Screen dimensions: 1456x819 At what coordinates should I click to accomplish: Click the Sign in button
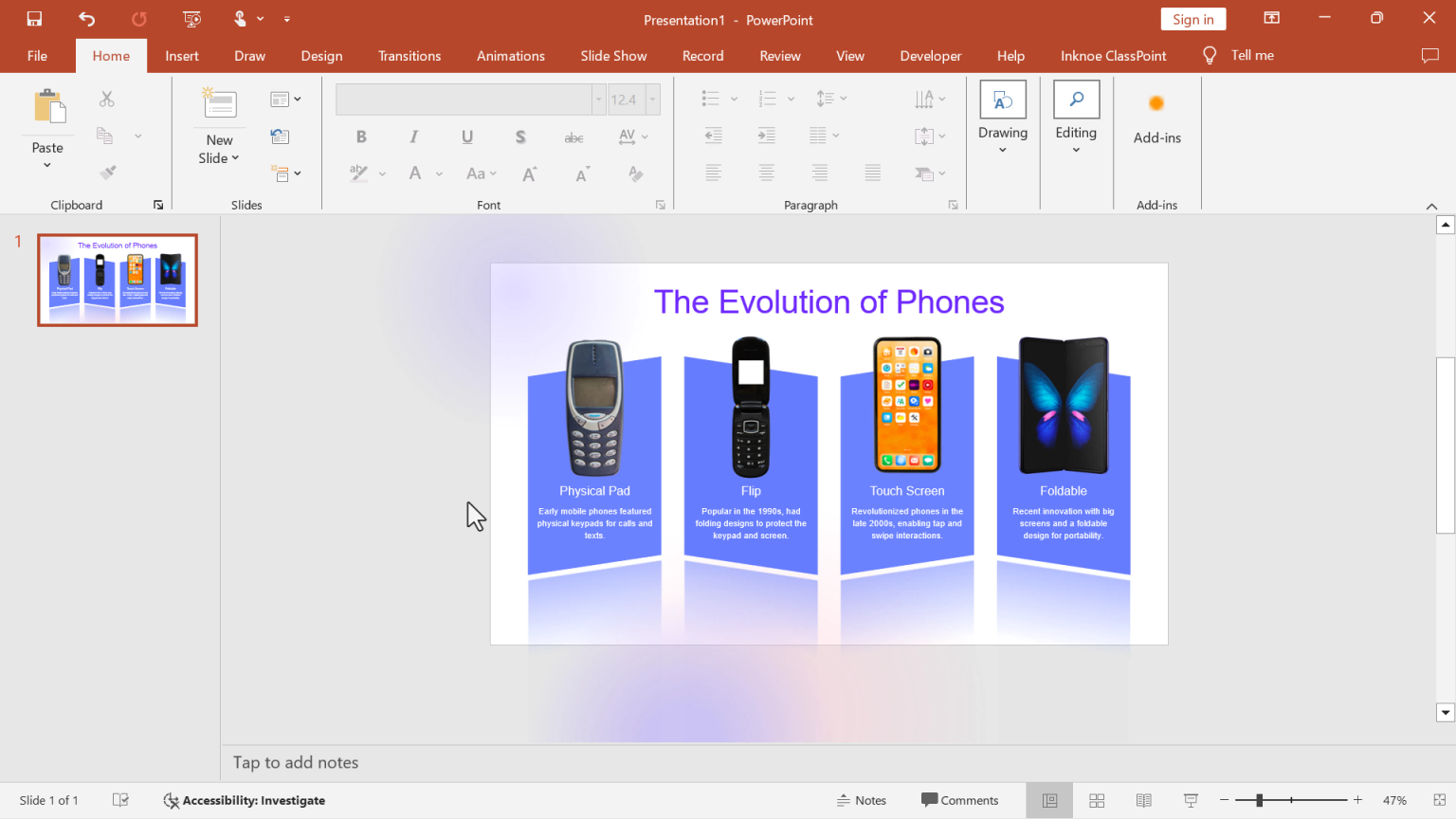click(x=1192, y=18)
